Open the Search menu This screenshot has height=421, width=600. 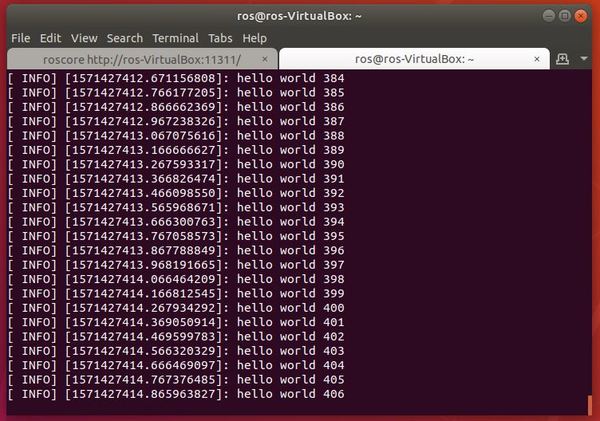coord(125,38)
